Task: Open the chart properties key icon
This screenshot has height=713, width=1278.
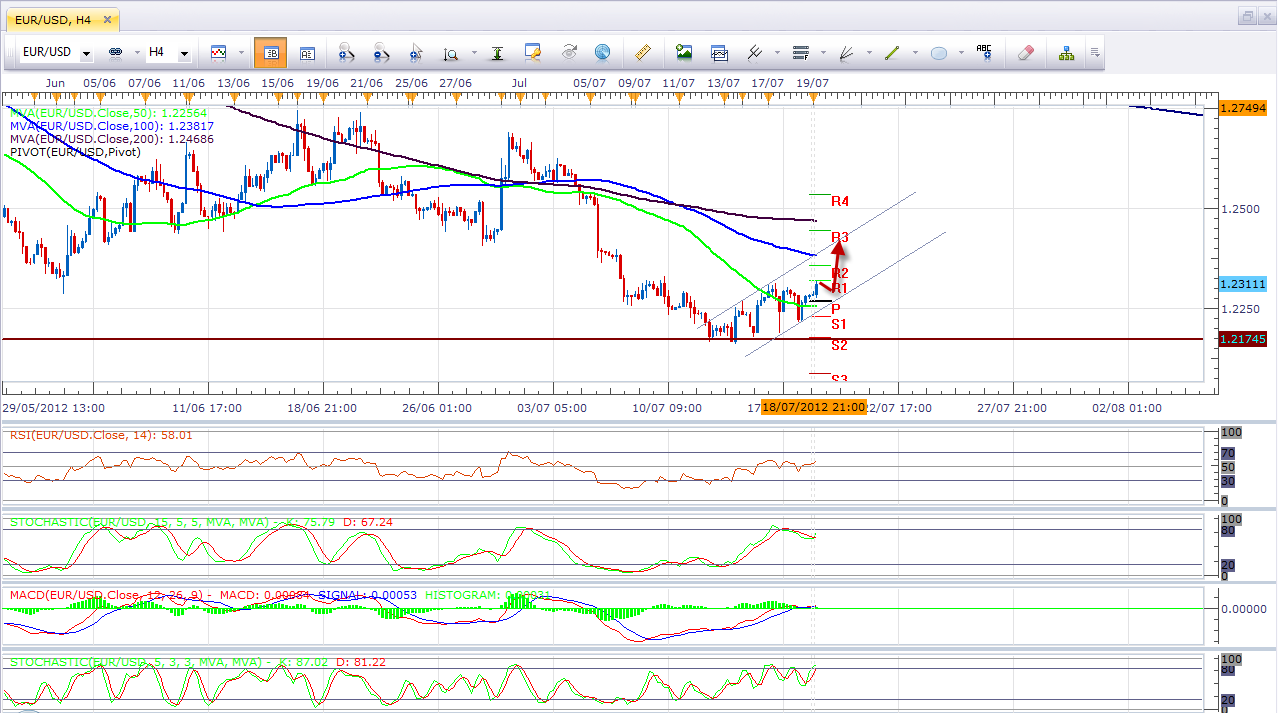Action: [x=533, y=52]
